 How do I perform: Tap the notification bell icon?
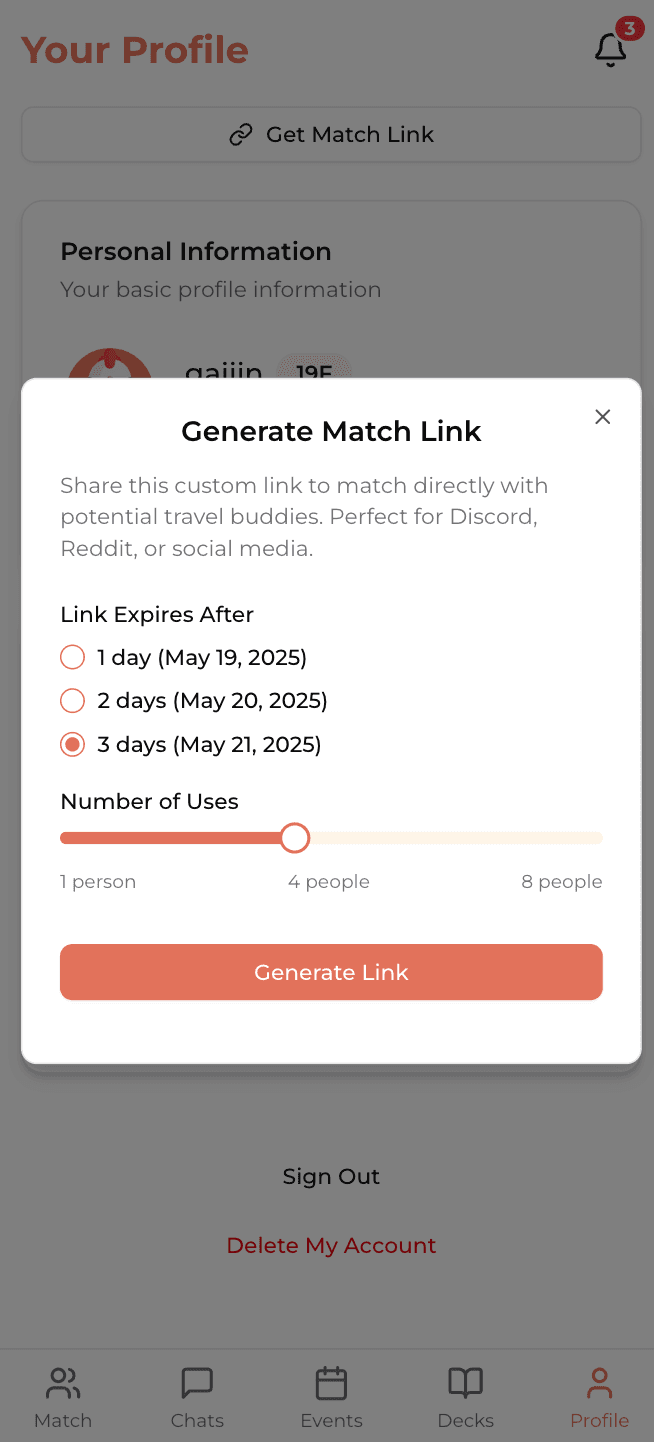click(609, 51)
